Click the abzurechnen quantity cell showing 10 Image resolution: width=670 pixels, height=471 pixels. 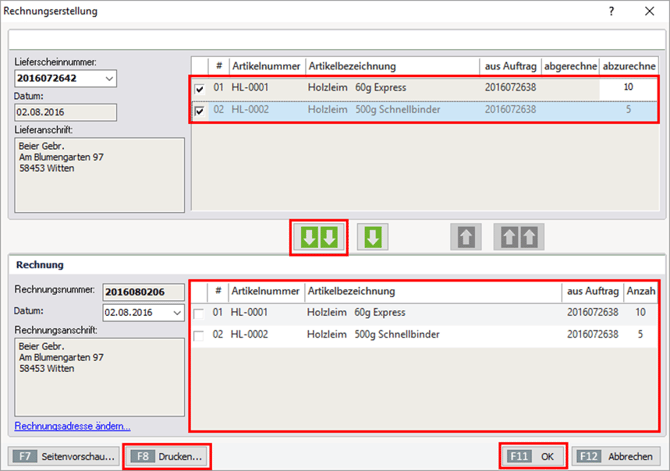click(x=627, y=88)
